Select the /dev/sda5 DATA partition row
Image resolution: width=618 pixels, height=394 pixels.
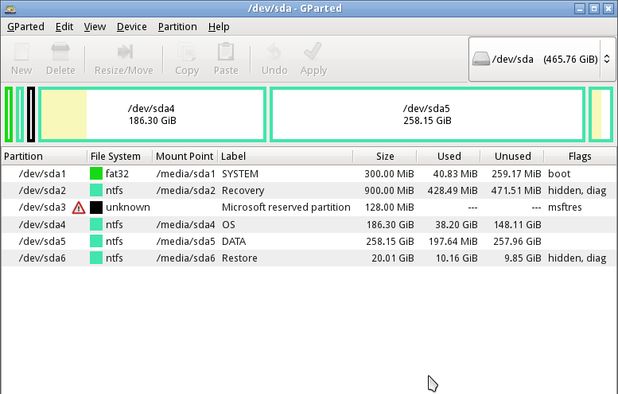tap(309, 241)
